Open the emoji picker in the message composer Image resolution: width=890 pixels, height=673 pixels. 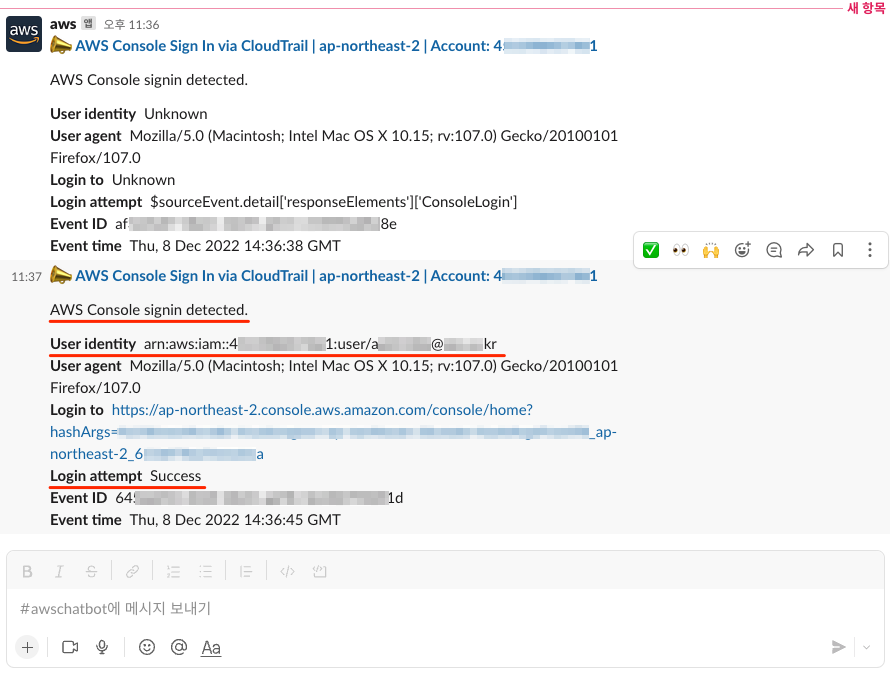tap(146, 647)
